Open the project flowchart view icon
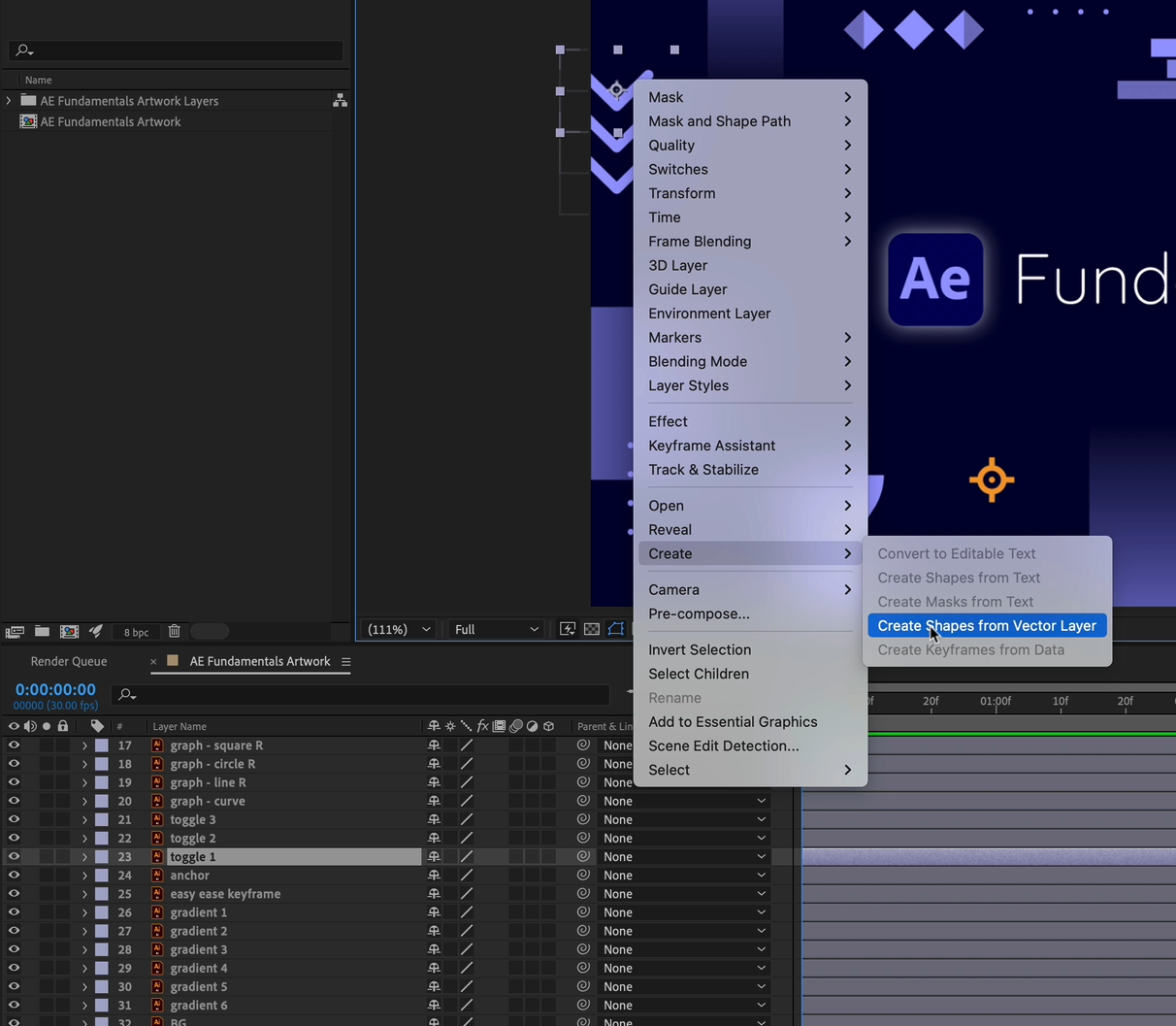 [341, 100]
